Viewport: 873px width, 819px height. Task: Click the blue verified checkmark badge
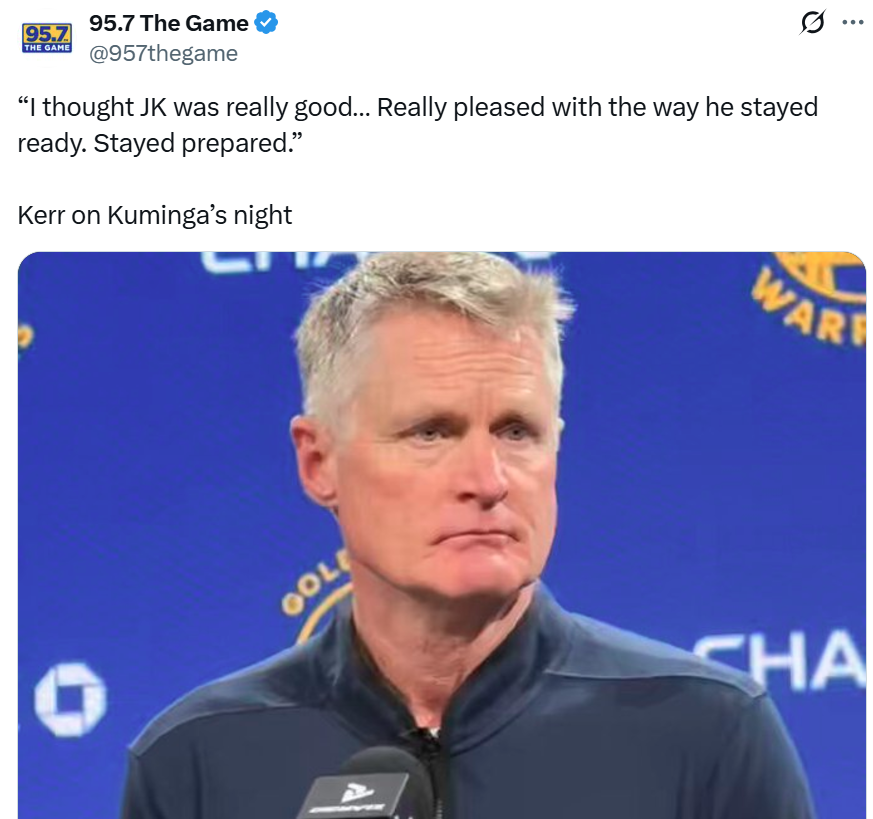pos(266,23)
